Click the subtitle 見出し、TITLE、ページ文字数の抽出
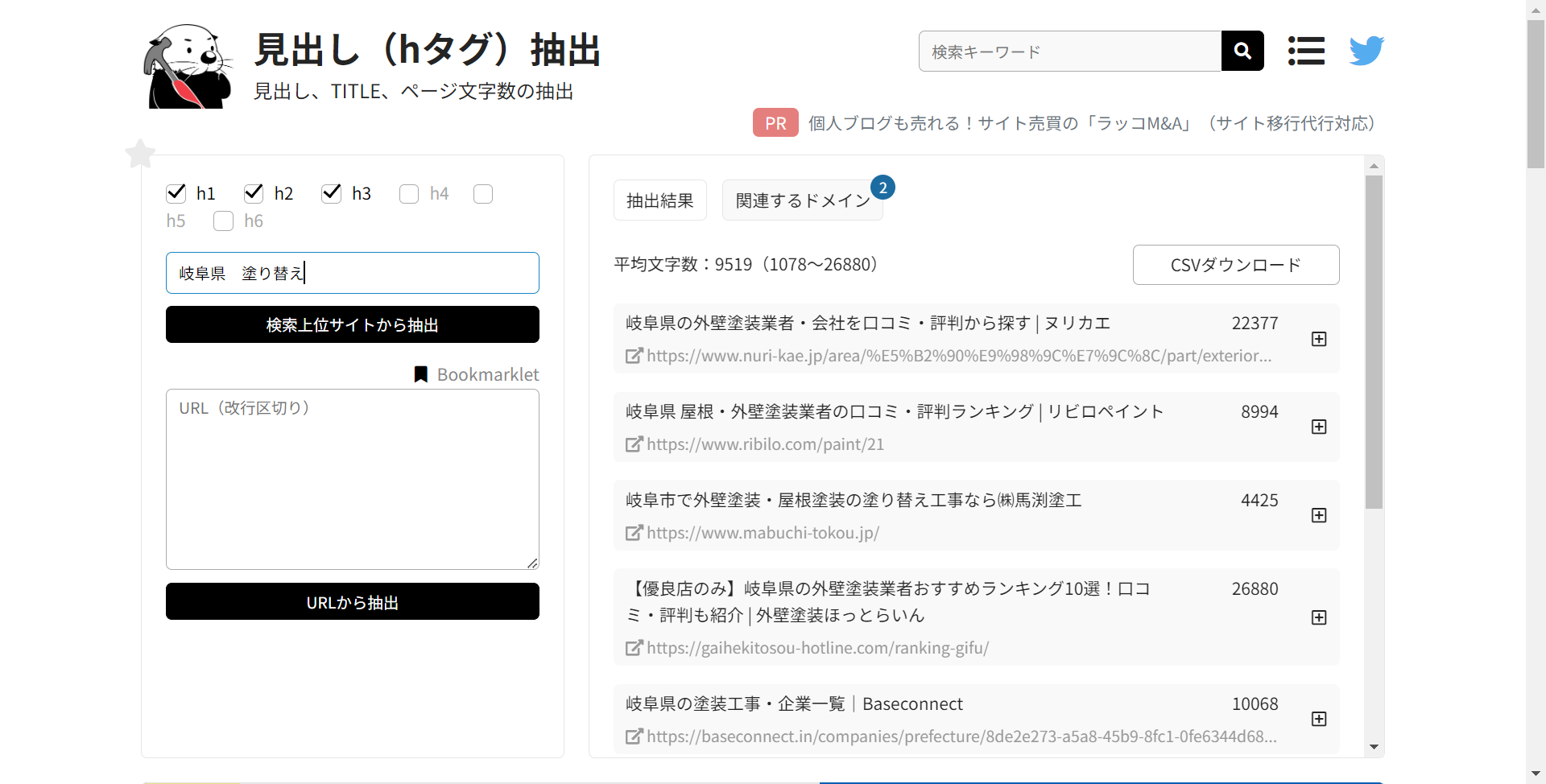Screen dimensions: 1546x784 tap(413, 92)
